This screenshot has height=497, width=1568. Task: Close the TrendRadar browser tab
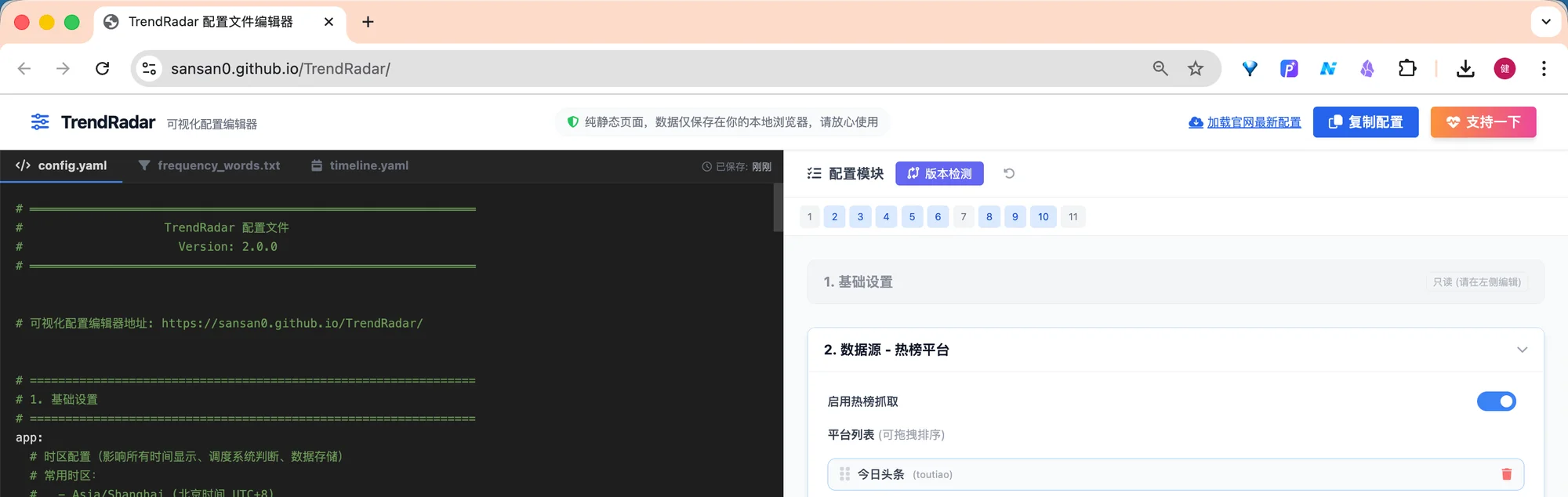tap(328, 22)
